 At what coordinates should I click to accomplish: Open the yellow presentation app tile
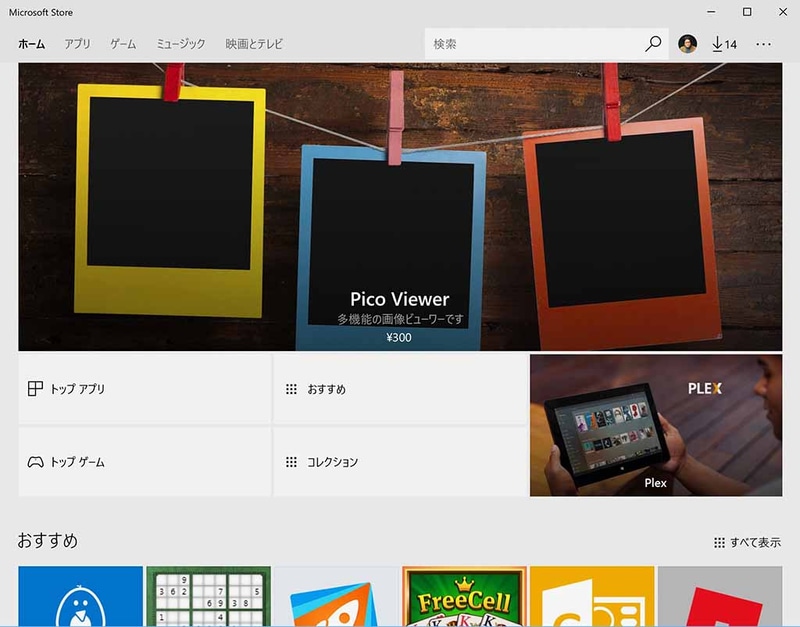click(592, 596)
